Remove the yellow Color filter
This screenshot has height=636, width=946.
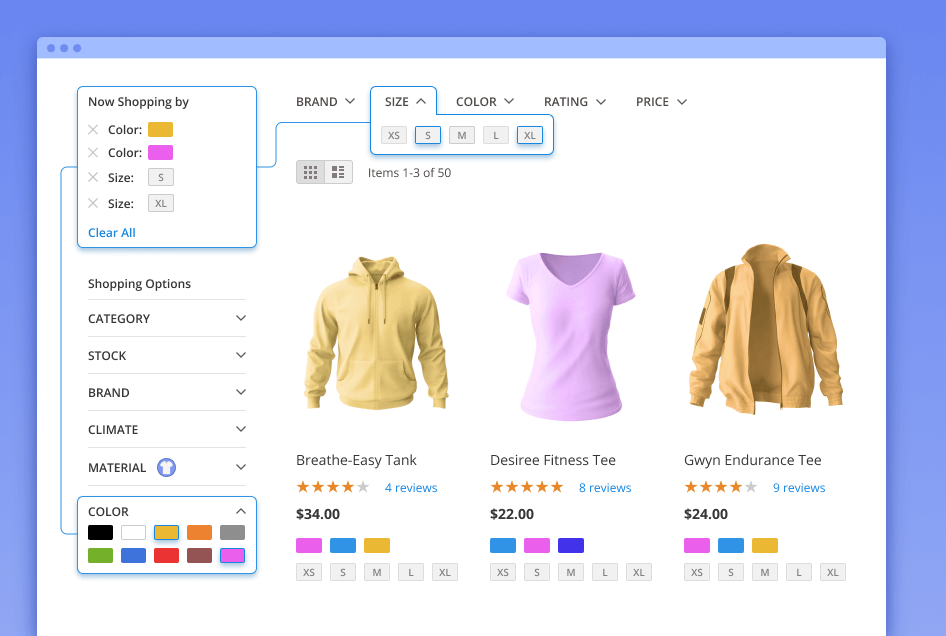pyautogui.click(x=92, y=129)
